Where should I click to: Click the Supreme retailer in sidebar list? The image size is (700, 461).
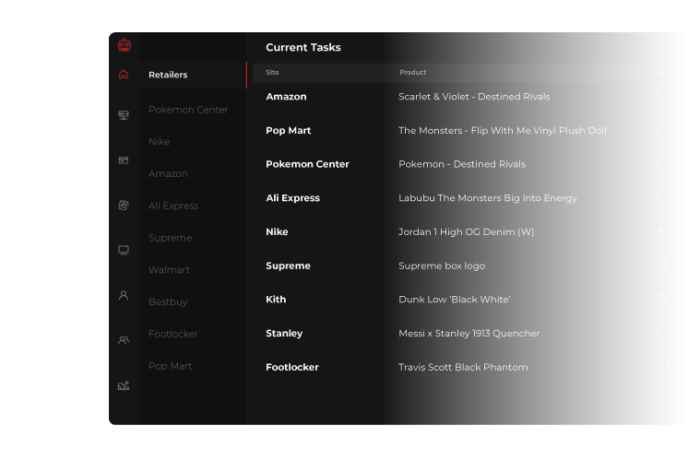170,238
